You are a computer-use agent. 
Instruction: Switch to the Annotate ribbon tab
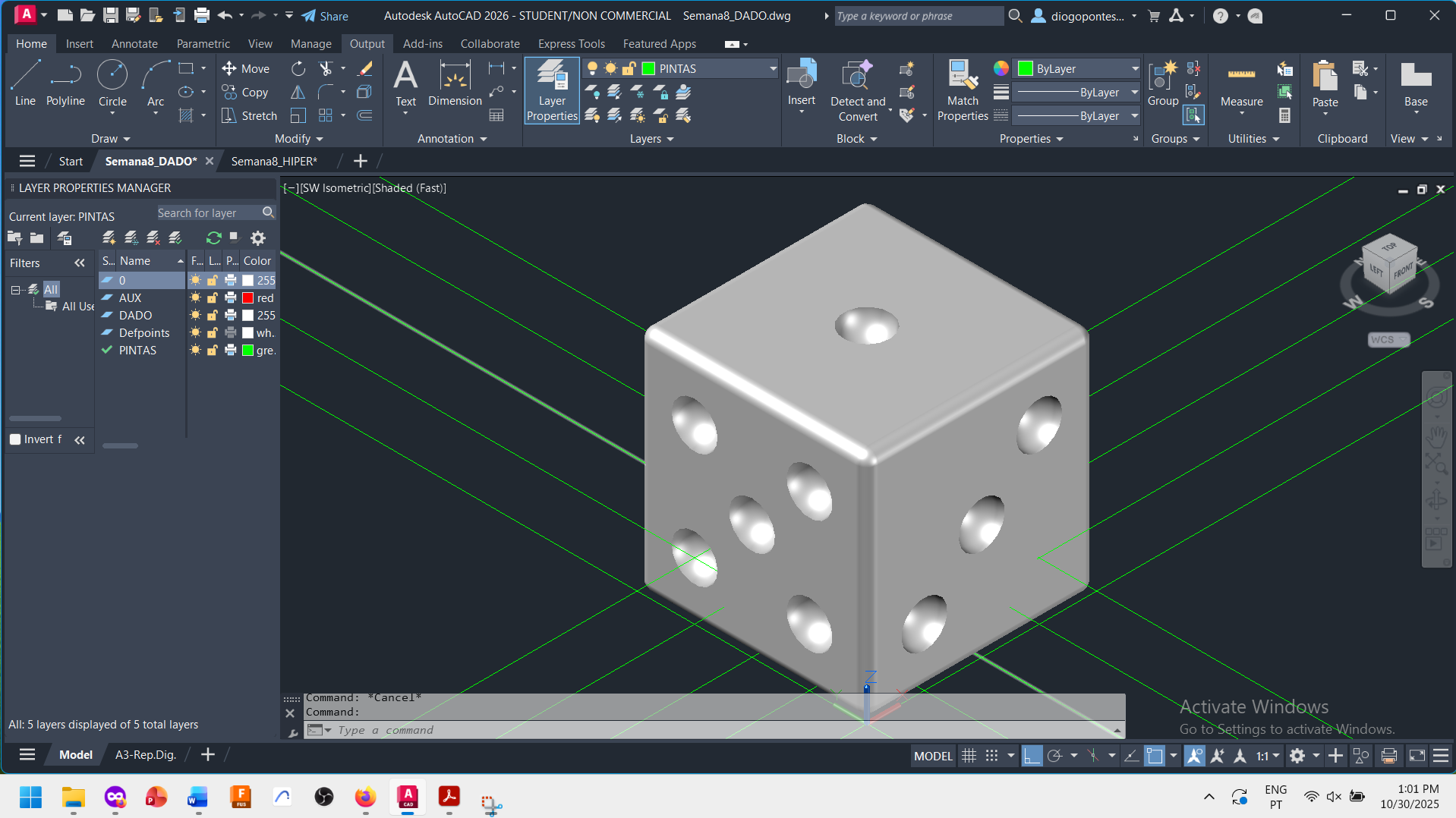134,44
